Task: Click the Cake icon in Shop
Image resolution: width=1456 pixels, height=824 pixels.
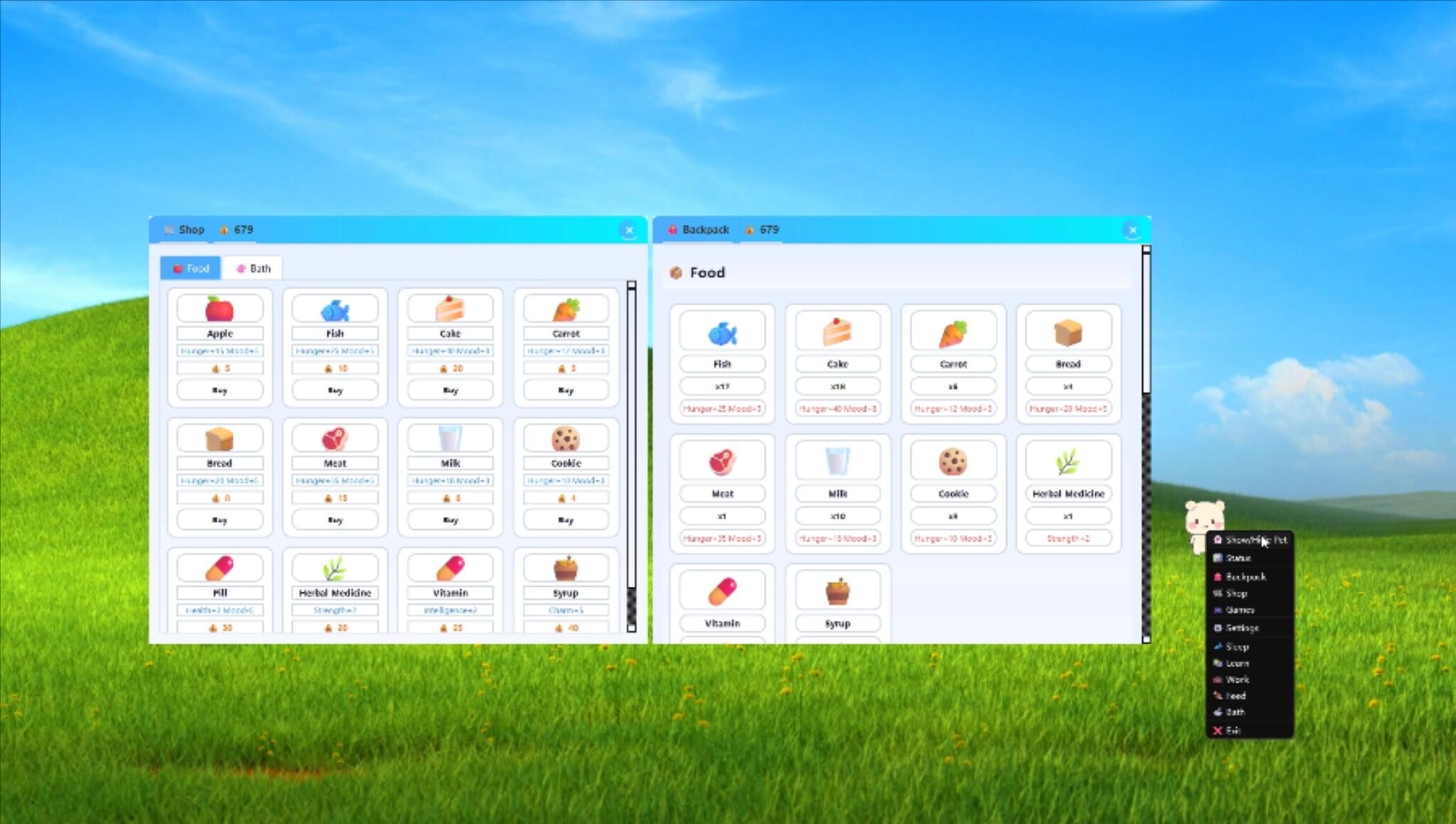Action: tap(450, 309)
